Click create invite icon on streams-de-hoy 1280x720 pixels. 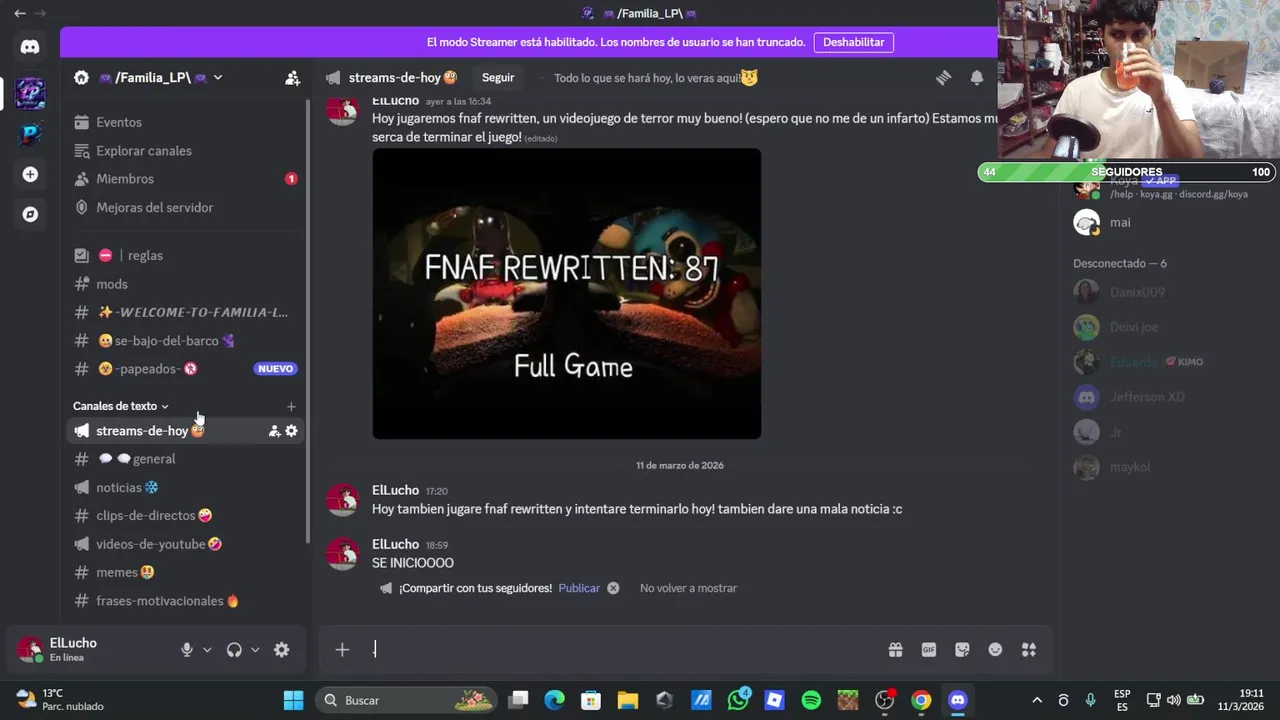(x=274, y=431)
